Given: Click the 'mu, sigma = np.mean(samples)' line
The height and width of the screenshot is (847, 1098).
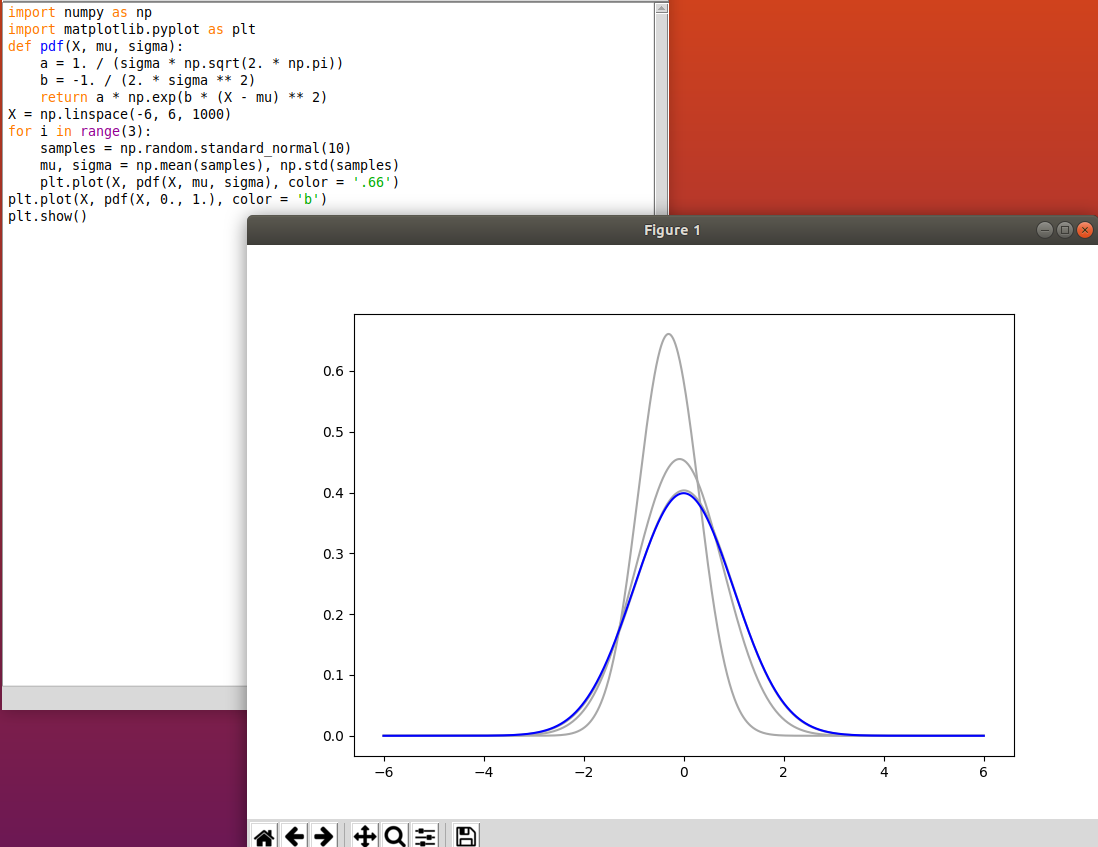Looking at the screenshot, I should point(219,165).
